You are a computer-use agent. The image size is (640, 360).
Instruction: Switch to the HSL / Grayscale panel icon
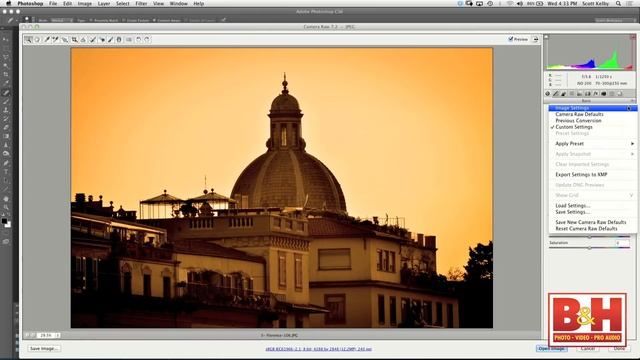[572, 94]
